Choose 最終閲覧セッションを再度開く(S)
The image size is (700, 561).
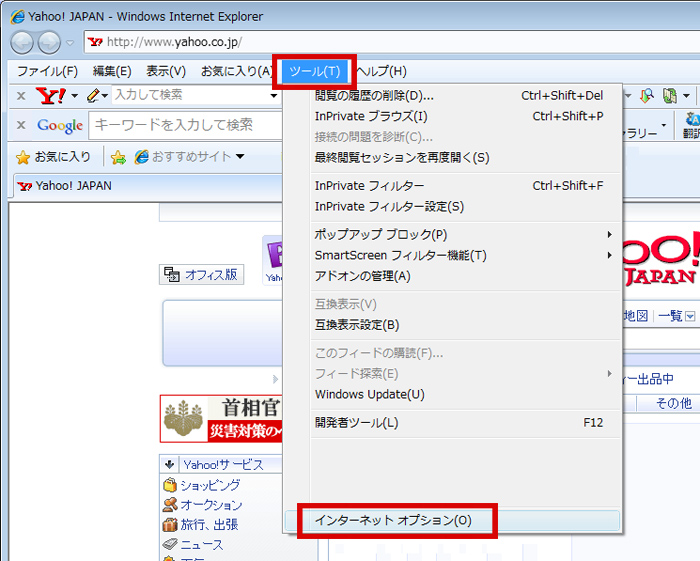click(x=453, y=158)
